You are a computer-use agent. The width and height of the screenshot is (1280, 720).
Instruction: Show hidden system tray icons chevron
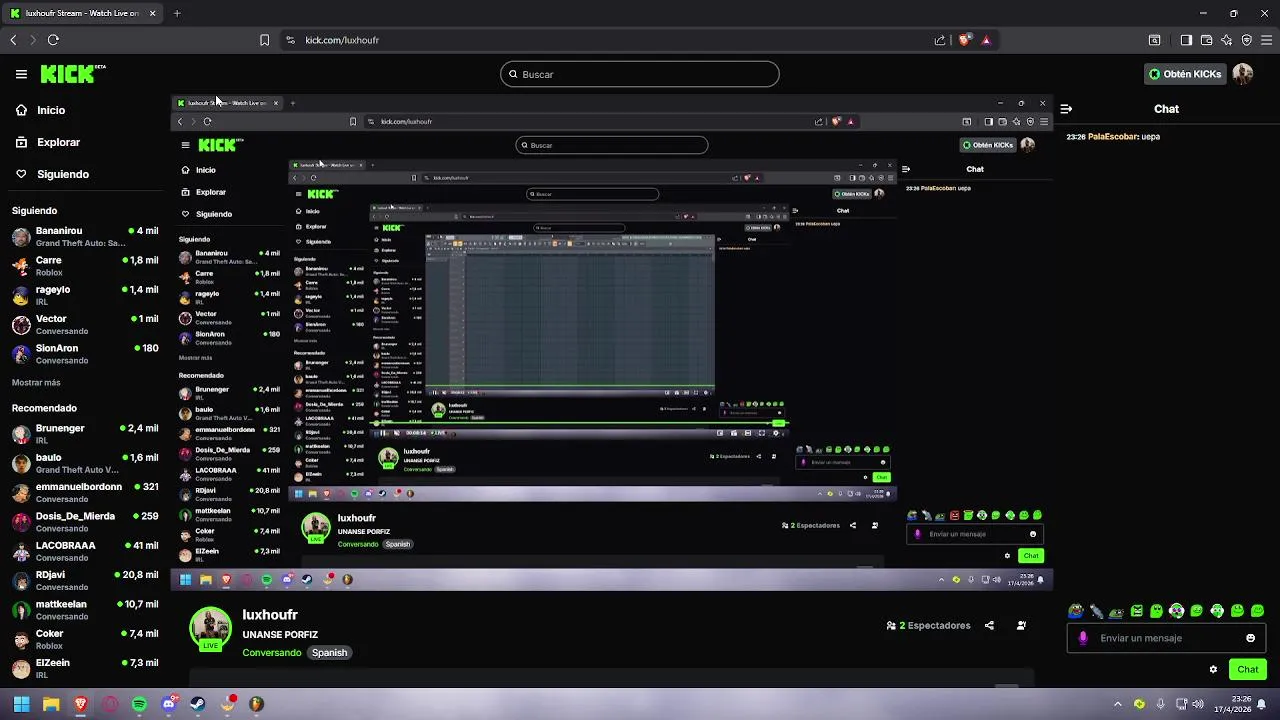[x=1118, y=704]
